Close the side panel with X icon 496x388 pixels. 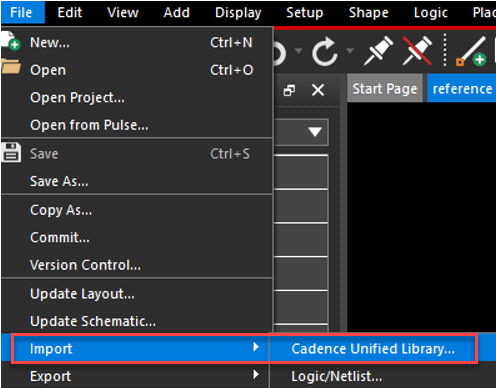click(318, 90)
